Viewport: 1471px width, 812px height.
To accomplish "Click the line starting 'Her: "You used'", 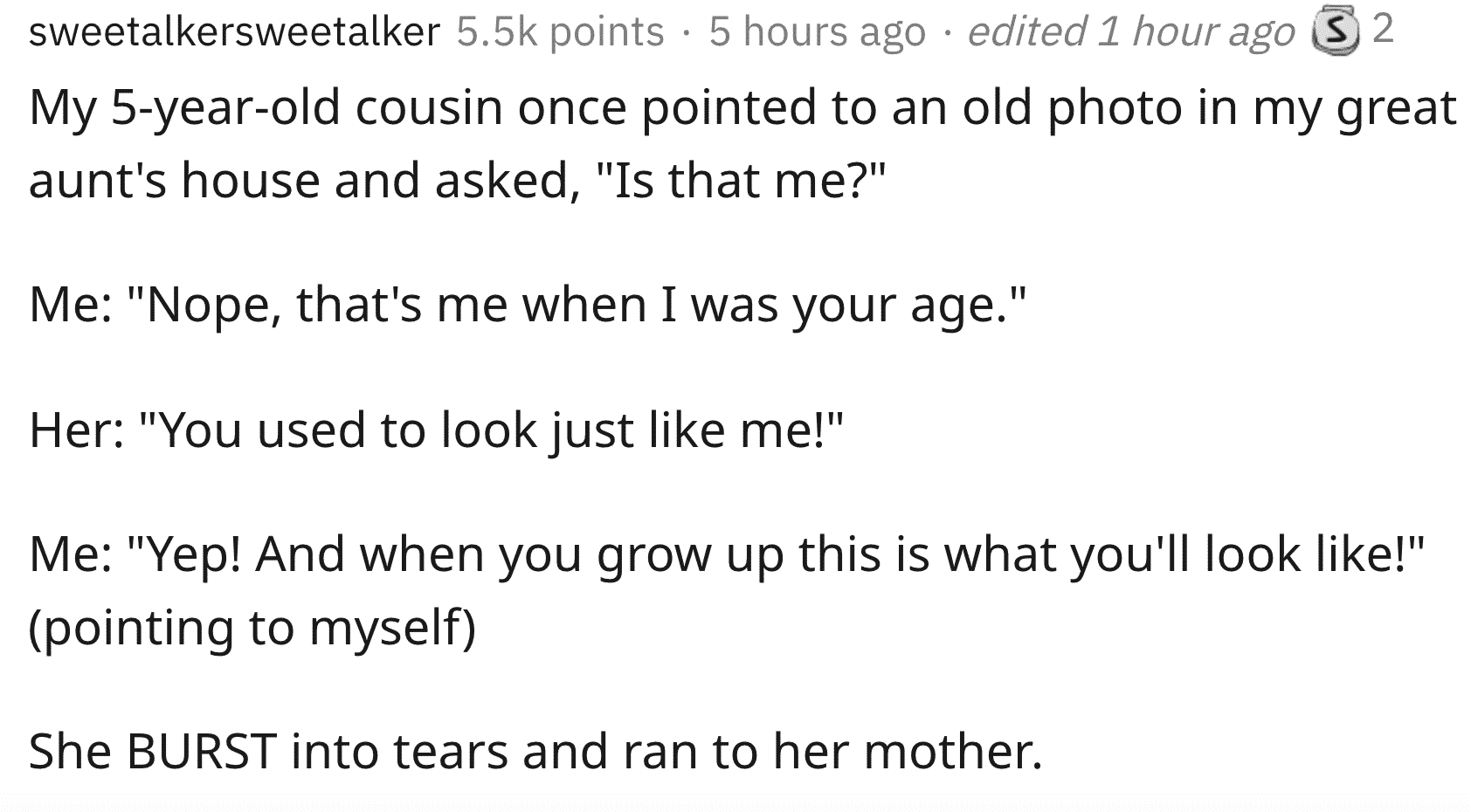I will 437,430.
